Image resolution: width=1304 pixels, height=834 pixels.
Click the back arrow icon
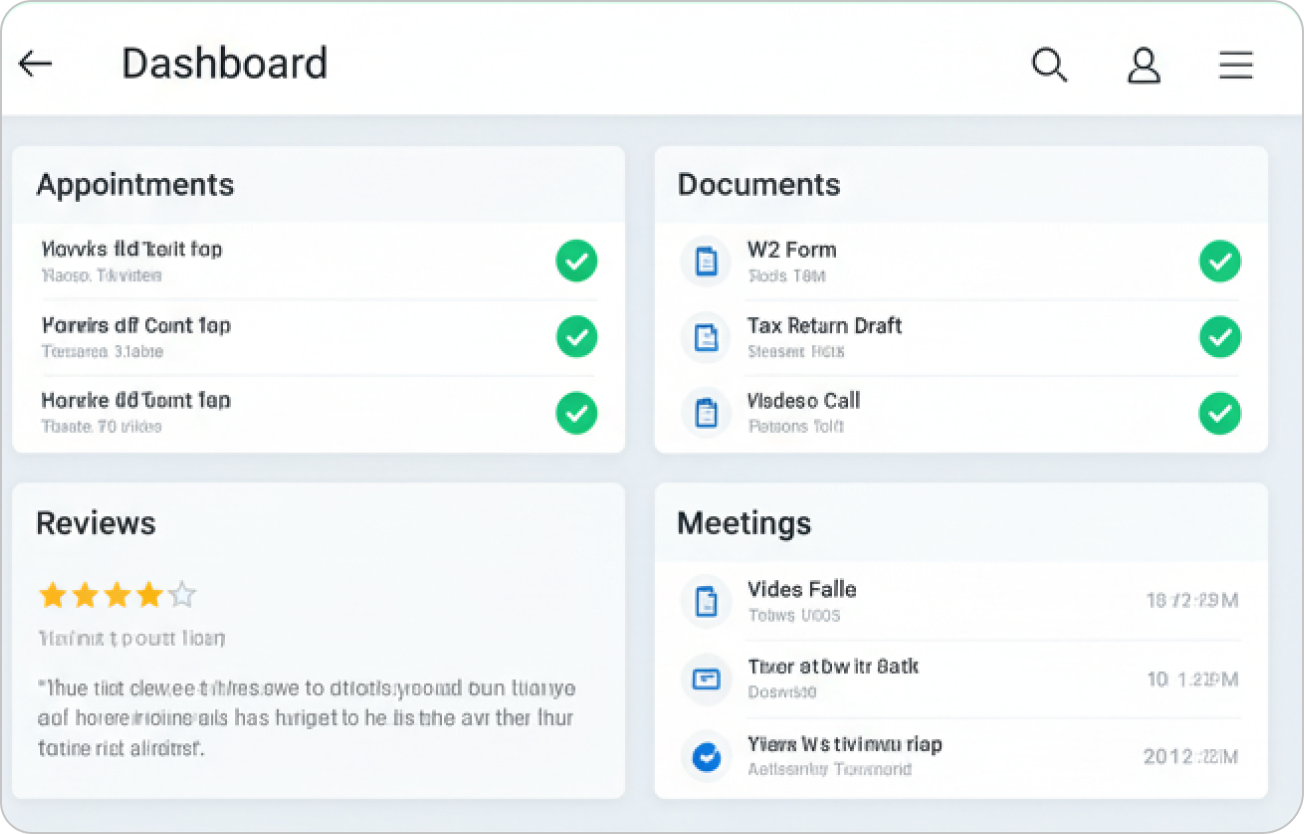pyautogui.click(x=35, y=64)
